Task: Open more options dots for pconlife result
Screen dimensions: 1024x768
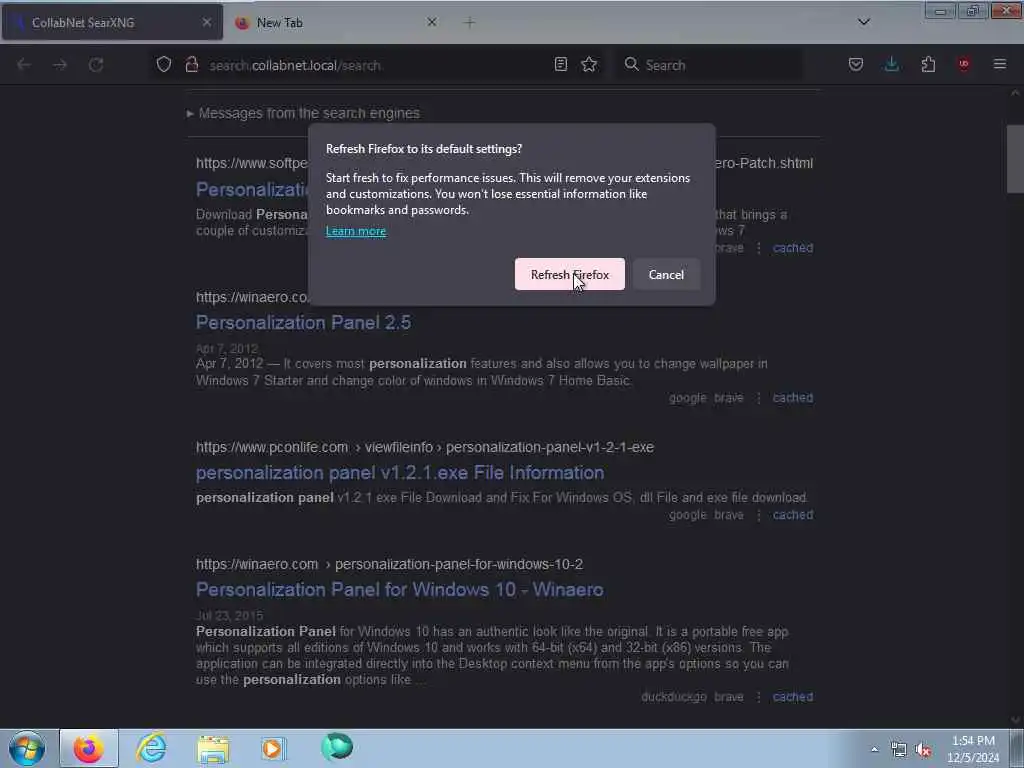Action: pyautogui.click(x=758, y=515)
